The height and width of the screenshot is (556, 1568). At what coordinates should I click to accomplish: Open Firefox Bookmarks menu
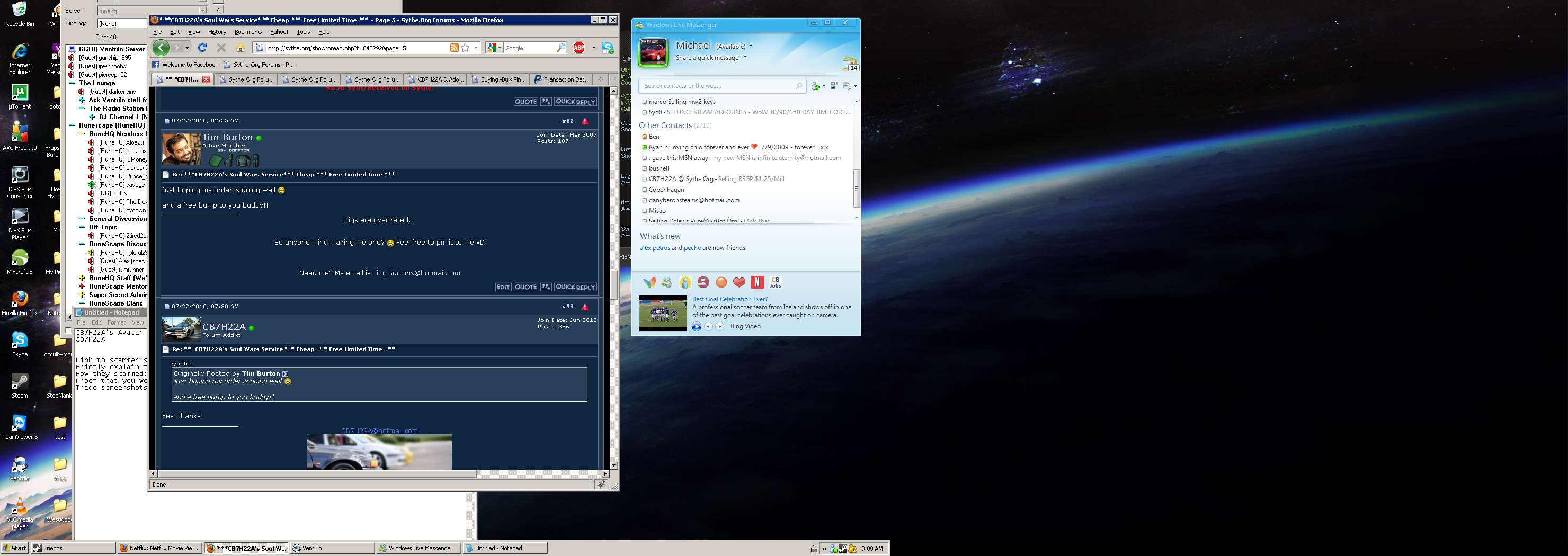click(x=248, y=32)
